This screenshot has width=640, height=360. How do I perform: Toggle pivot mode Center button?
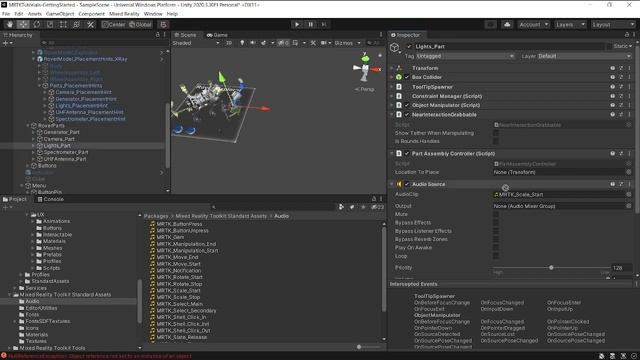113,24
